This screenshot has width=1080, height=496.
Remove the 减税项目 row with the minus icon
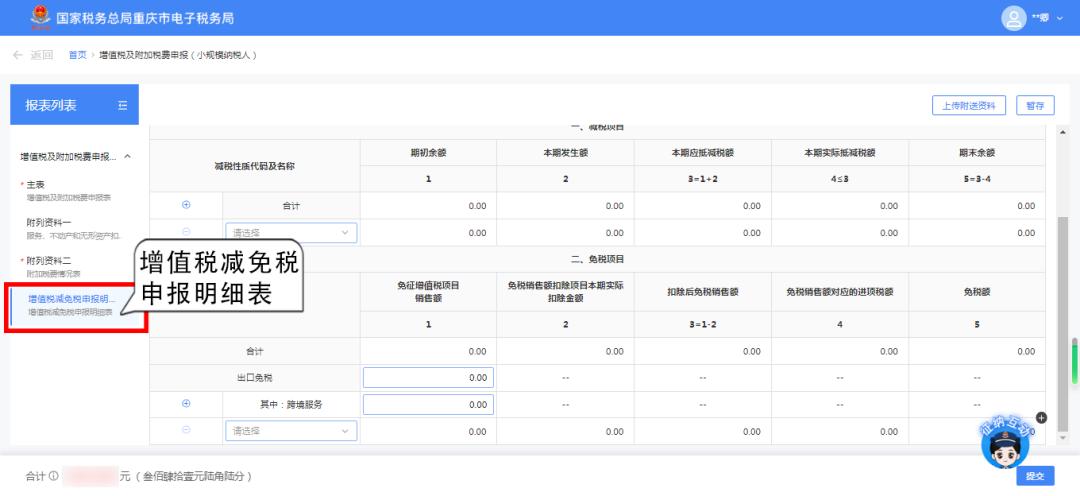tap(186, 233)
